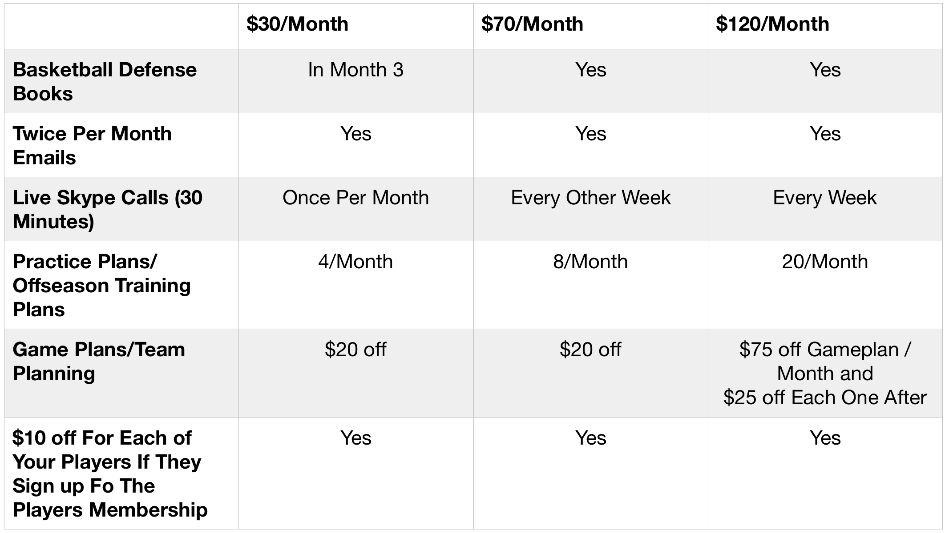Click the $10 off Players Membership label
Image resolution: width=945 pixels, height=533 pixels.
[x=110, y=473]
